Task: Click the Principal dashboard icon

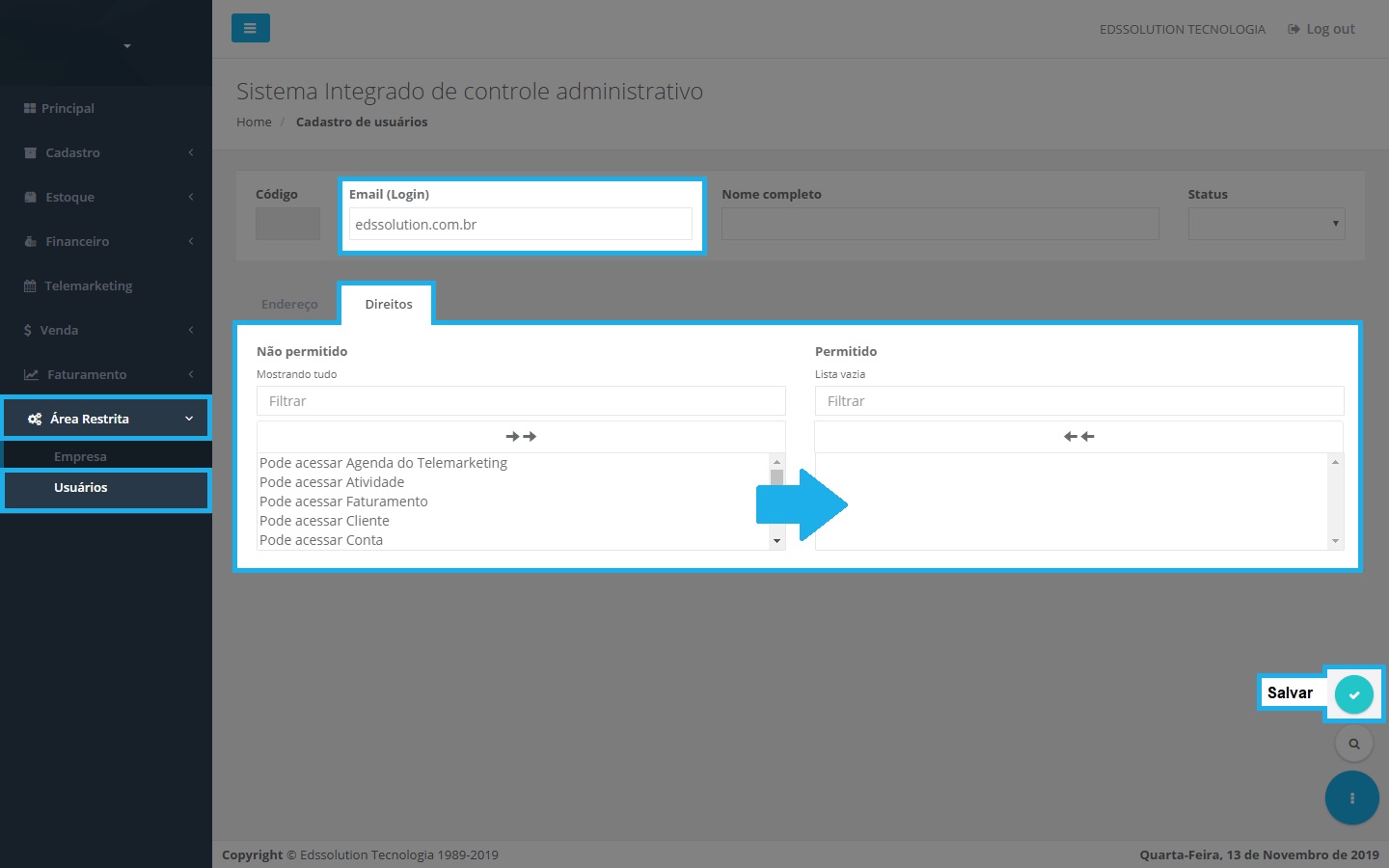Action: tap(30, 108)
